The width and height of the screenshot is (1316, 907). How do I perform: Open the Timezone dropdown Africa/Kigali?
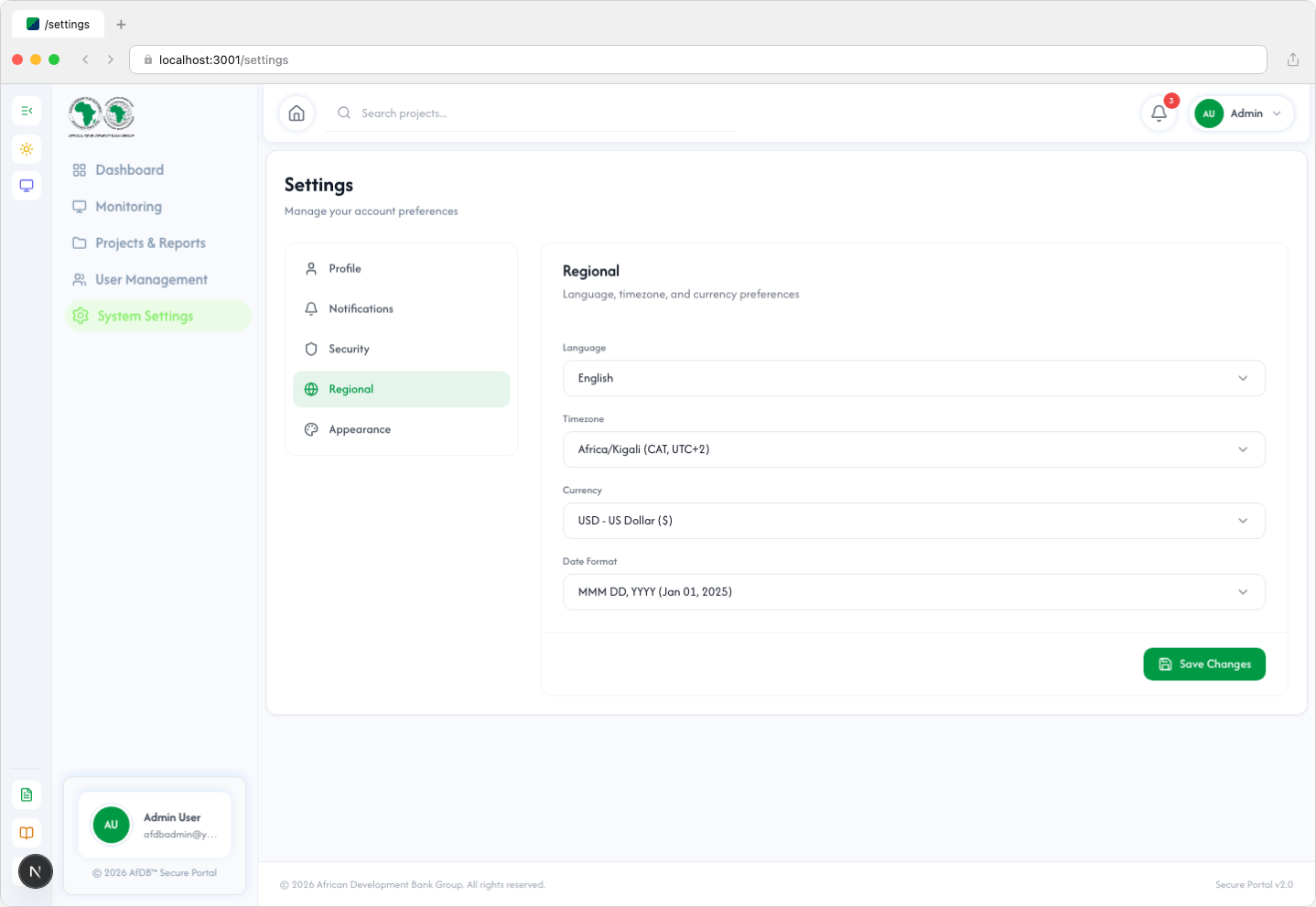click(913, 449)
